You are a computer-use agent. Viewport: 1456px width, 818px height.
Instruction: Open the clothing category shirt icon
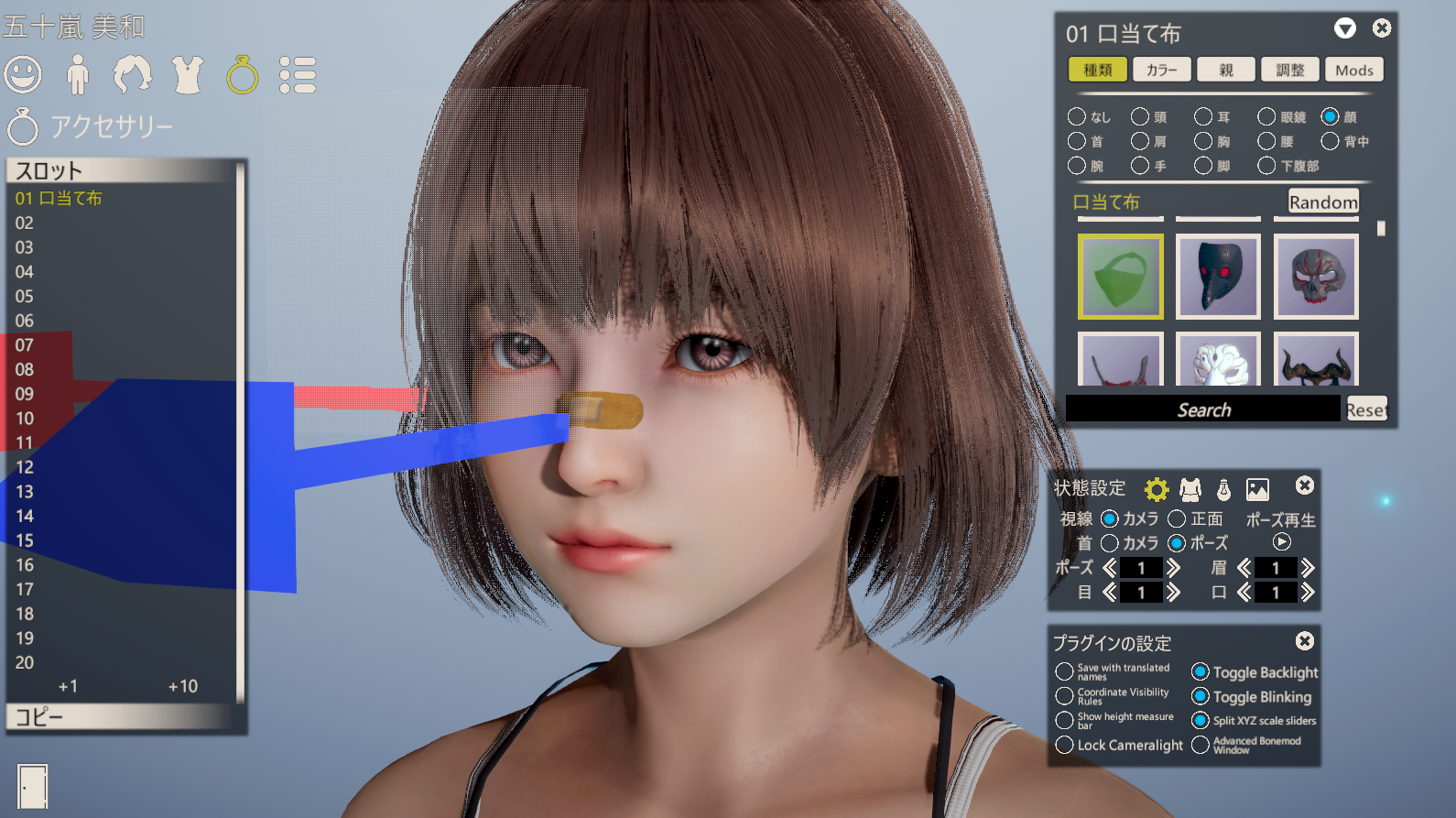tap(188, 74)
